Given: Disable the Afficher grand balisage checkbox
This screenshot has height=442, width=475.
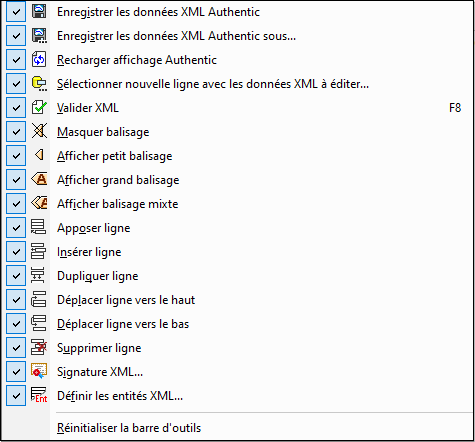Looking at the screenshot, I should point(16,180).
